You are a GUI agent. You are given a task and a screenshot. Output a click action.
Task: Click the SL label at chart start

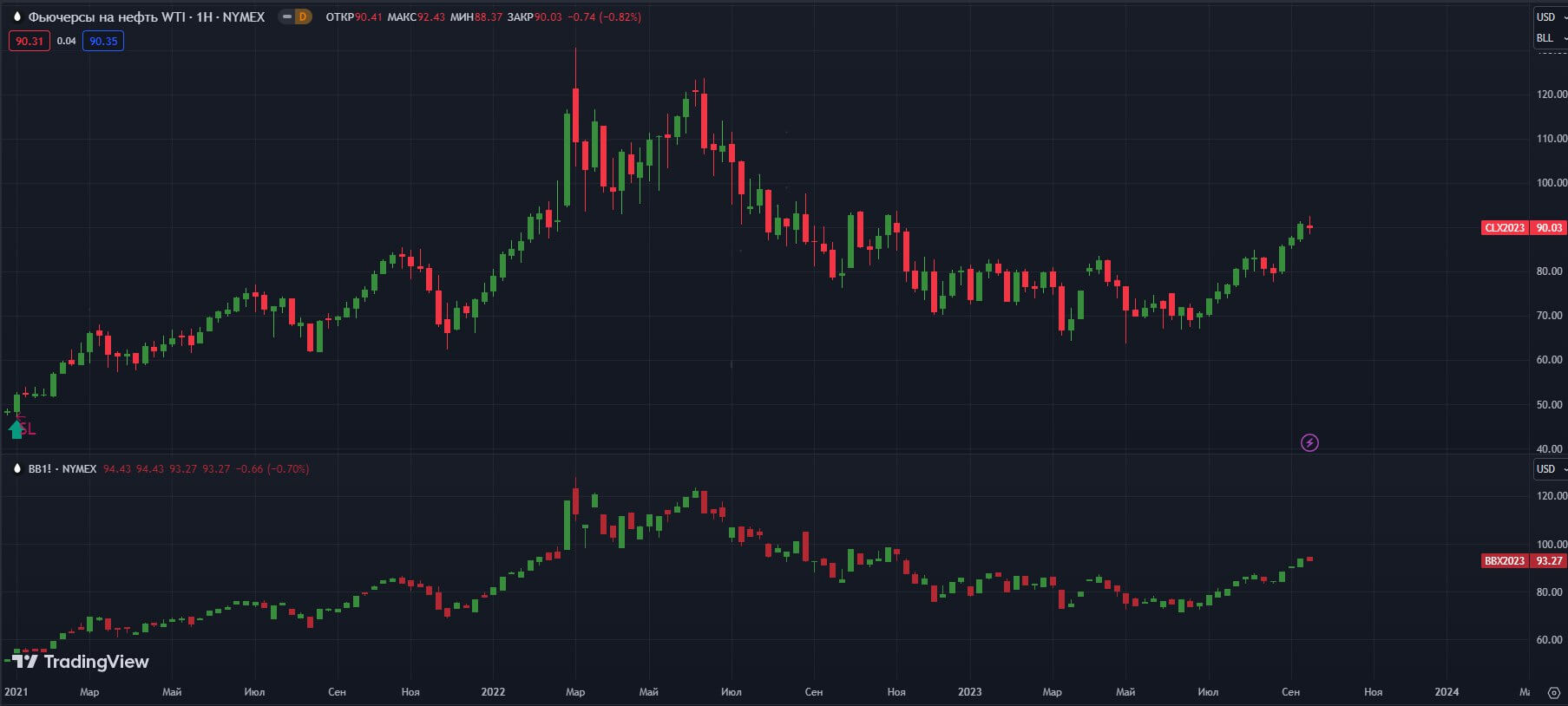pyautogui.click(x=28, y=428)
